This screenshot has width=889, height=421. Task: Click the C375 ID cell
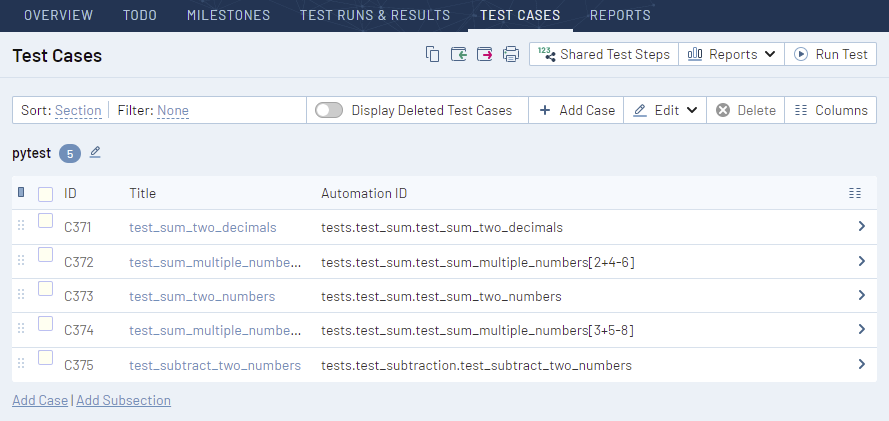click(78, 365)
